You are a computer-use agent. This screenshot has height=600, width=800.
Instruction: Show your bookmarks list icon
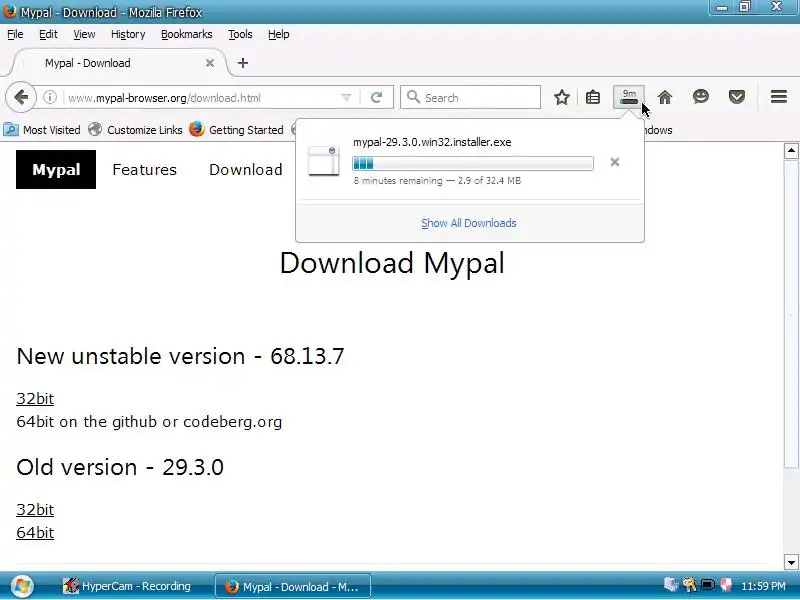[593, 97]
